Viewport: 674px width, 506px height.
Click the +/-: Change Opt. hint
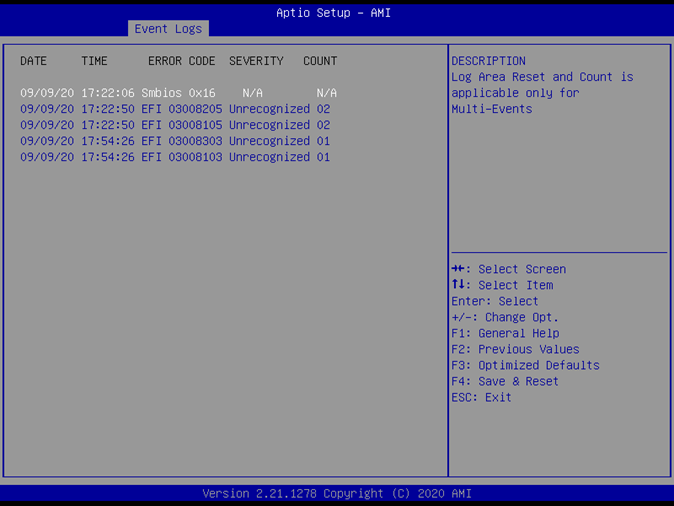(x=505, y=317)
